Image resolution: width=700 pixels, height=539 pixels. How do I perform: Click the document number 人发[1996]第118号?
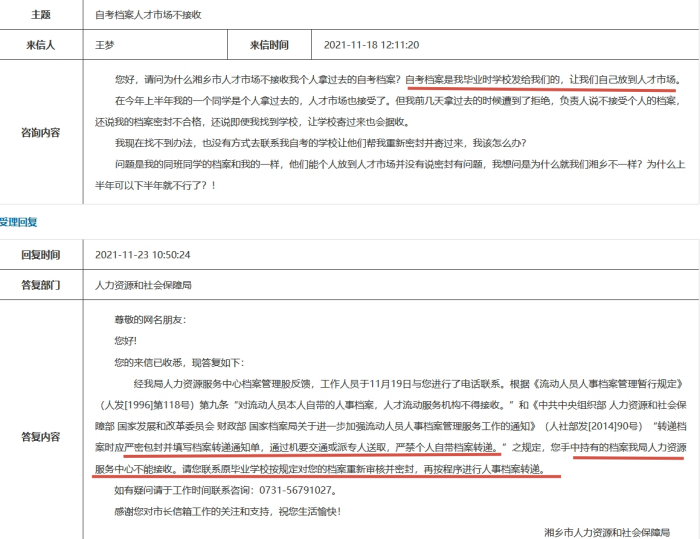coord(148,405)
